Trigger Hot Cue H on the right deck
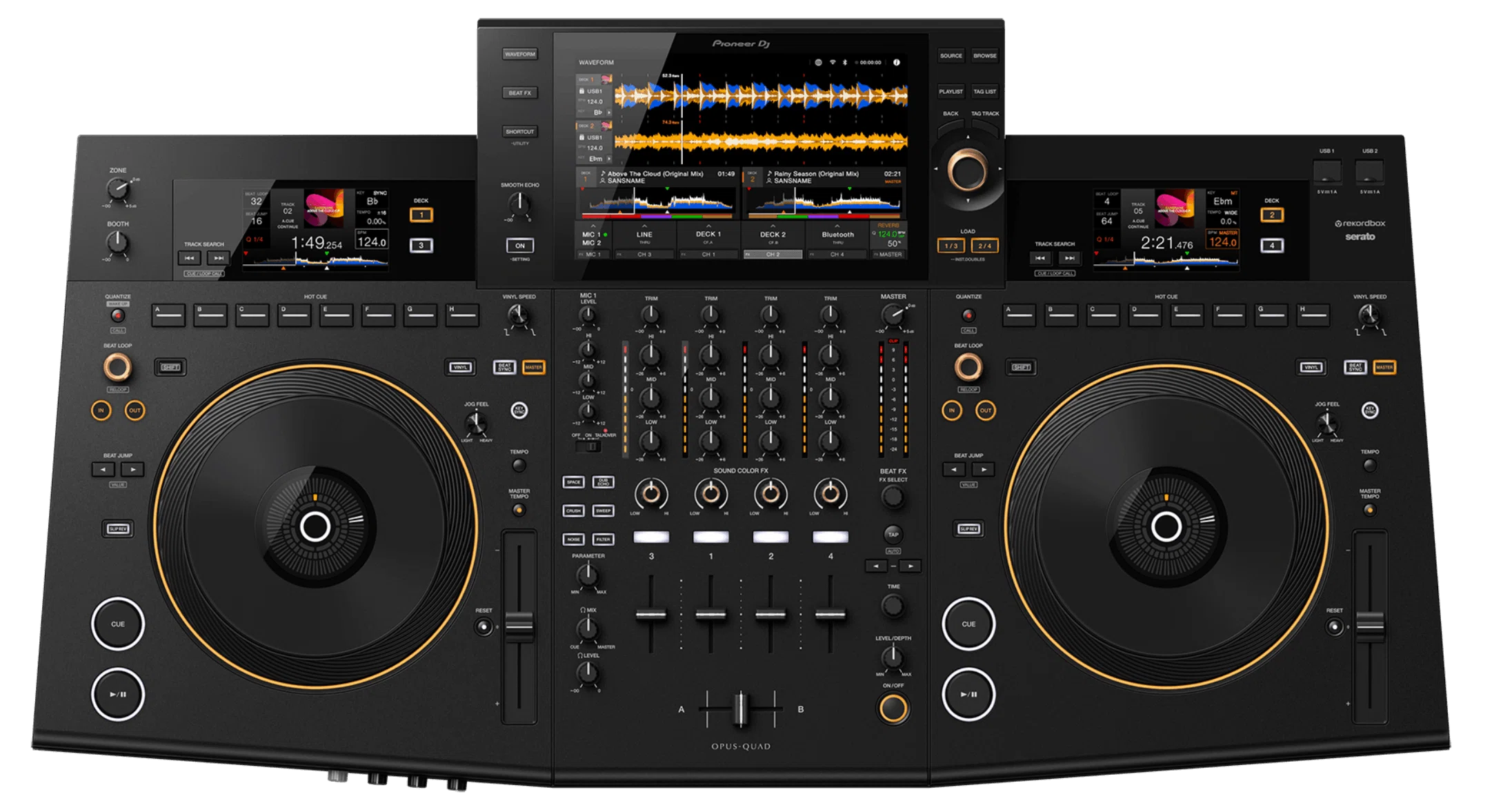Screen dimensions: 1512x801 click(1312, 315)
